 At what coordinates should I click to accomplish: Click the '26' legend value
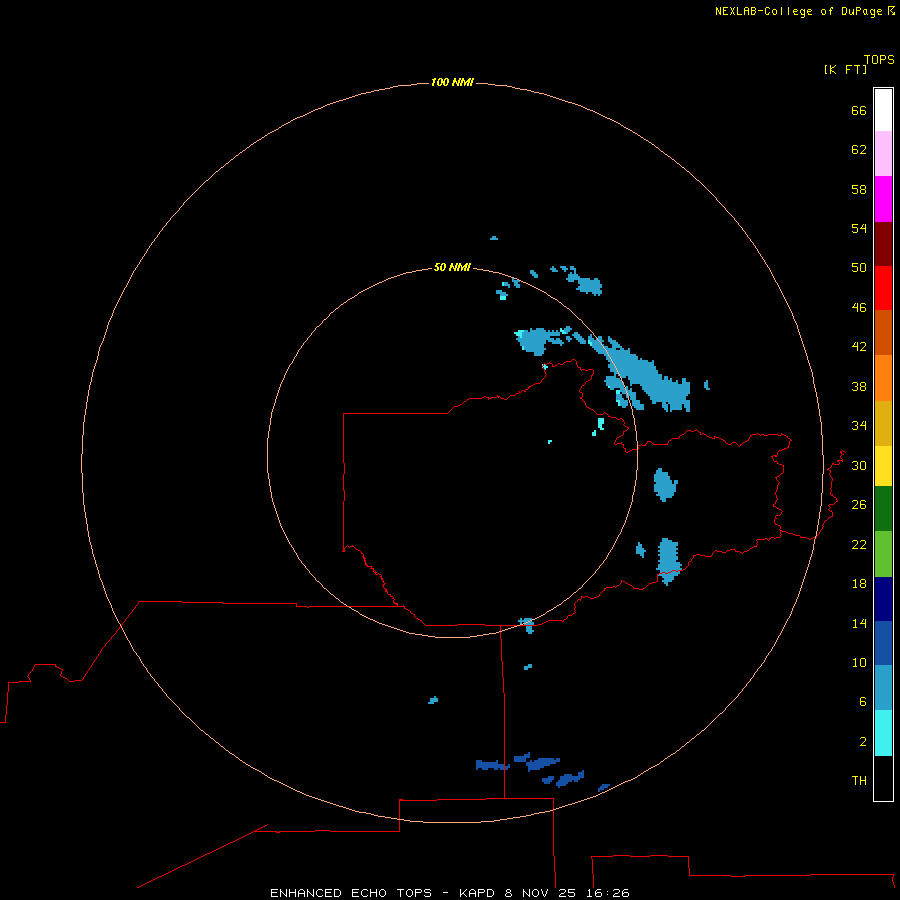[x=859, y=505]
